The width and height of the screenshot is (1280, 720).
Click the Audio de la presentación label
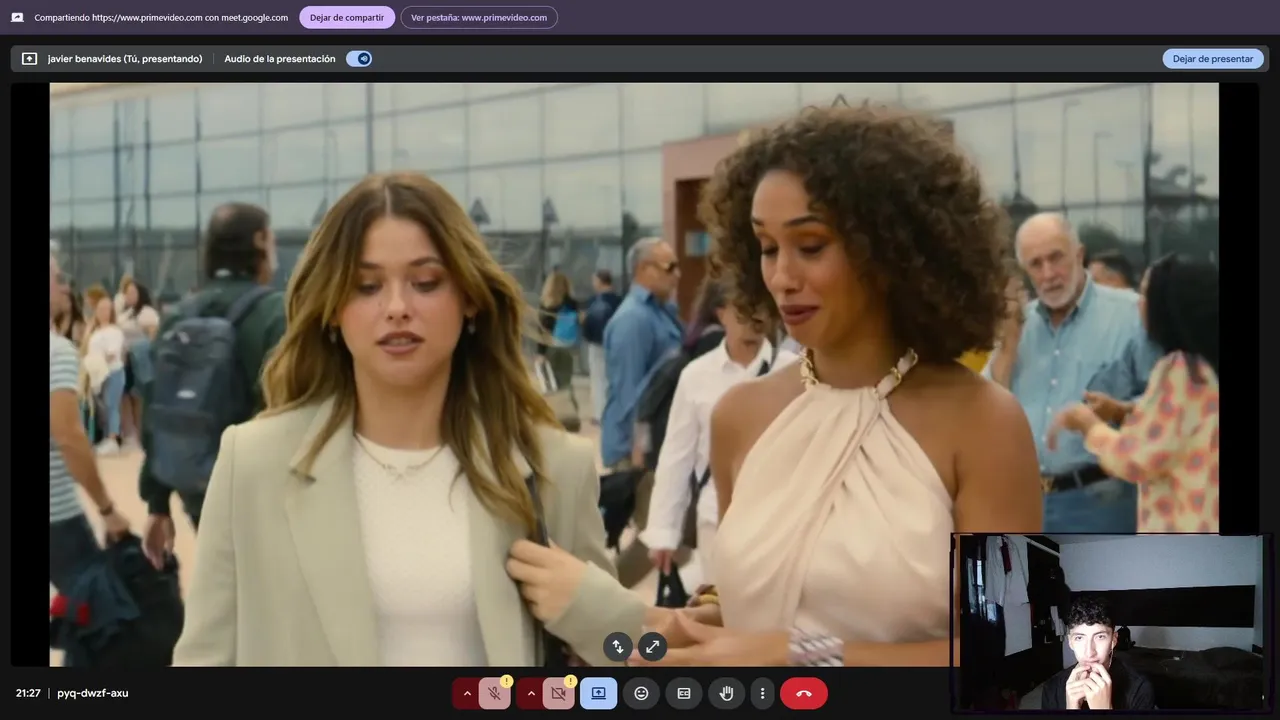(x=280, y=59)
